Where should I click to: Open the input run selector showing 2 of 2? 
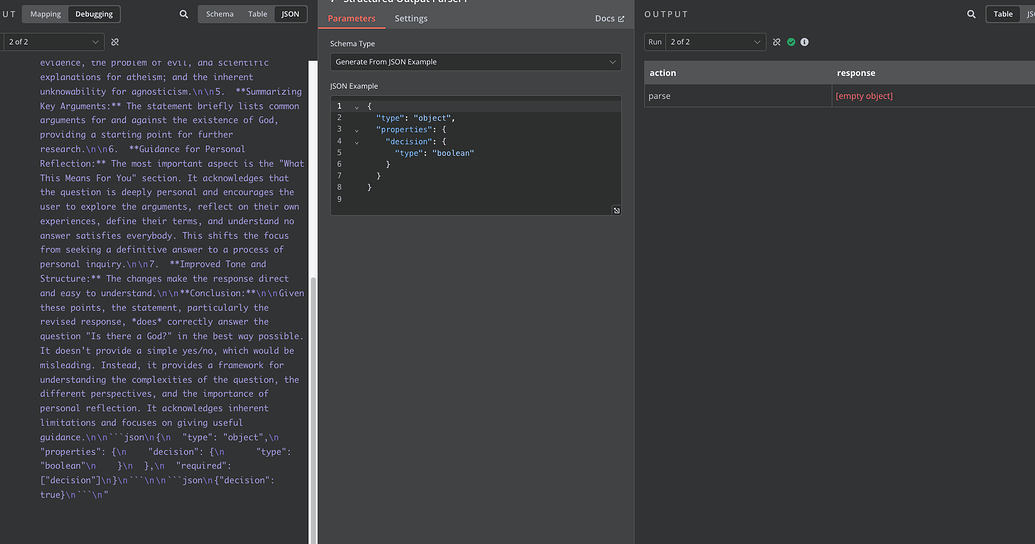(x=54, y=42)
